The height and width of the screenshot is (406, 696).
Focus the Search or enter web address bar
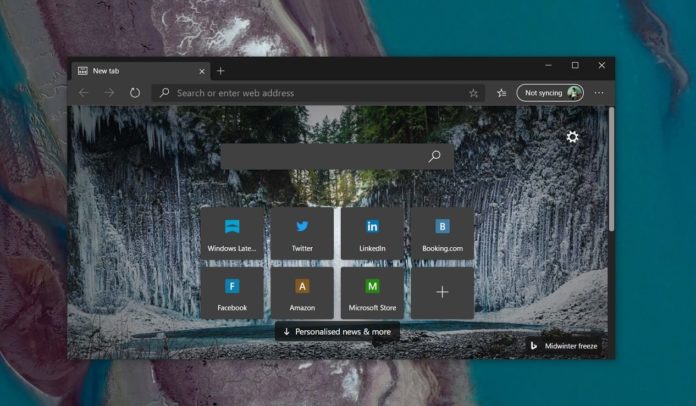(310, 93)
